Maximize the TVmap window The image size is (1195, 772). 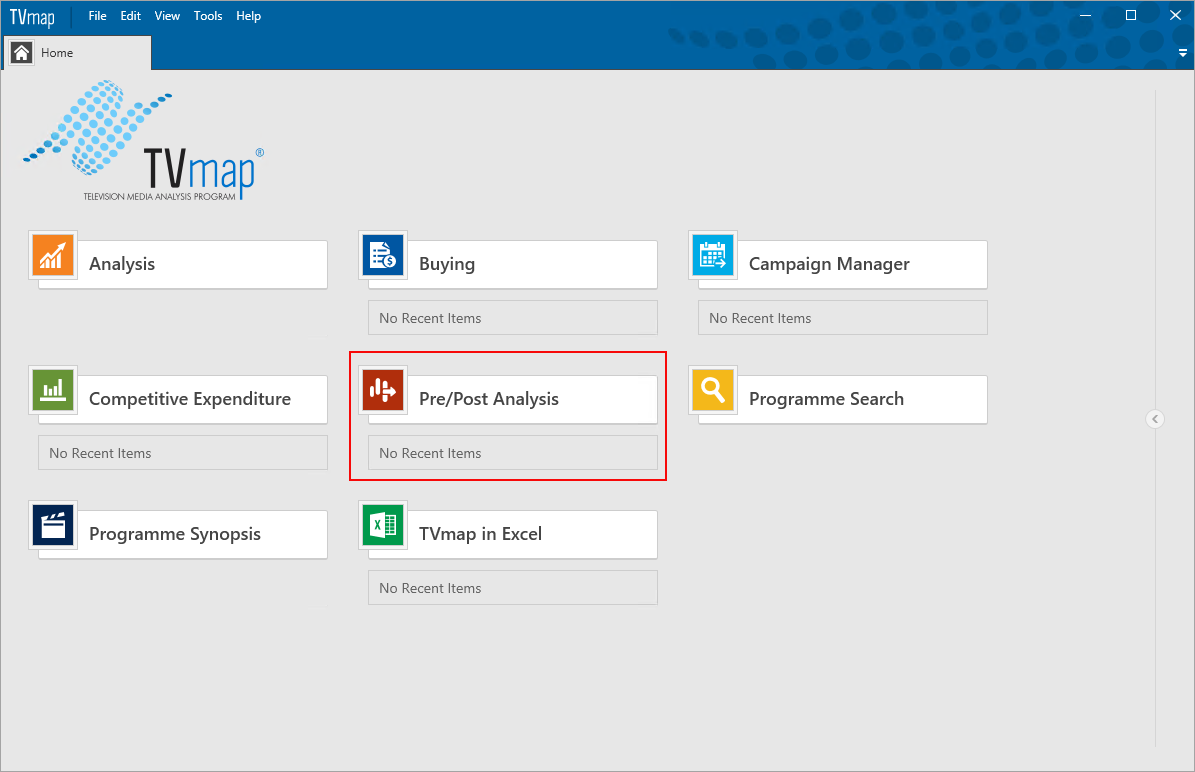coord(1131,15)
